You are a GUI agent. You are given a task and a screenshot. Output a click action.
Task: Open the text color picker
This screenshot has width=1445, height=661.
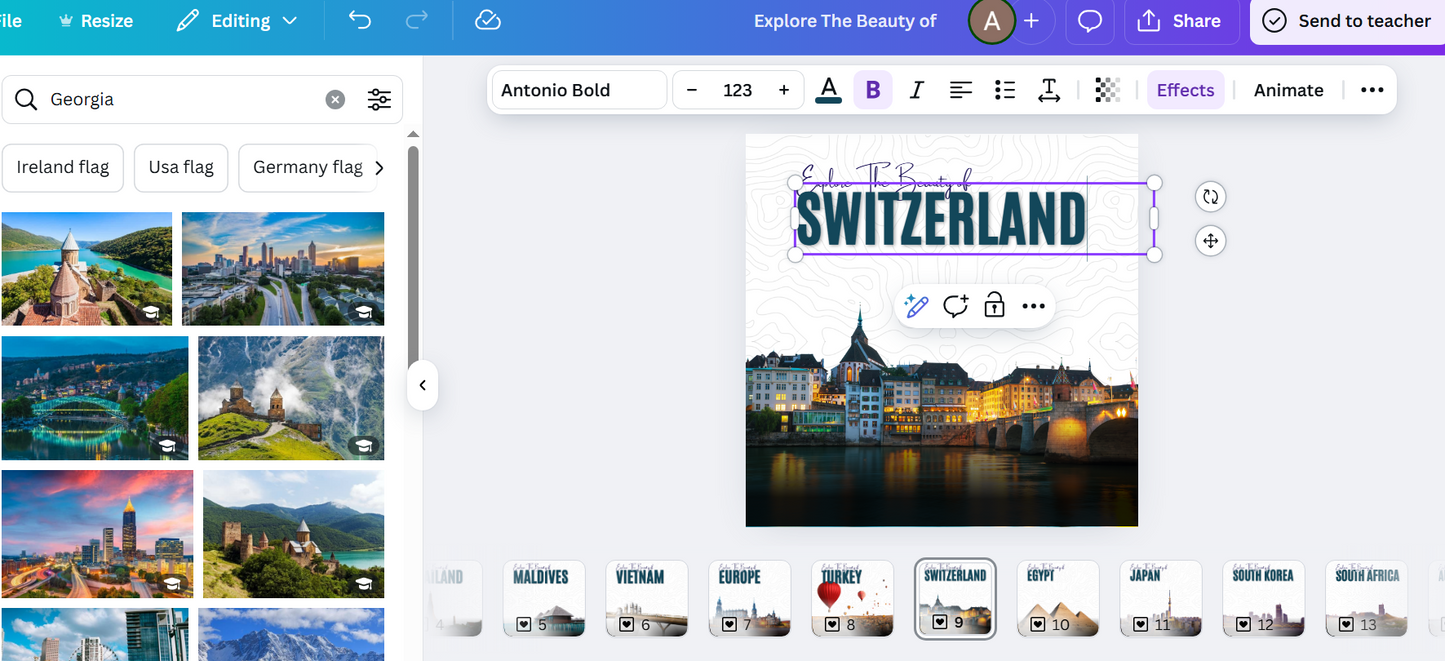pos(828,89)
